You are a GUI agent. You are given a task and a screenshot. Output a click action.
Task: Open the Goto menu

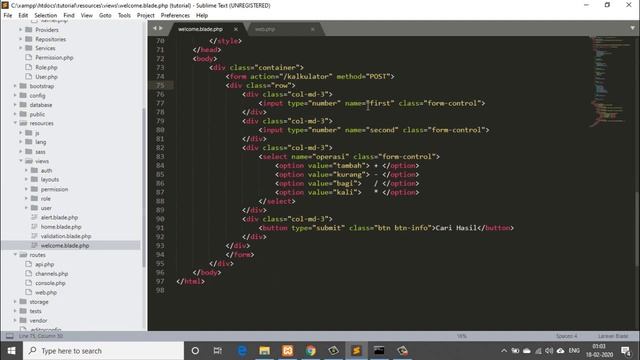105,15
